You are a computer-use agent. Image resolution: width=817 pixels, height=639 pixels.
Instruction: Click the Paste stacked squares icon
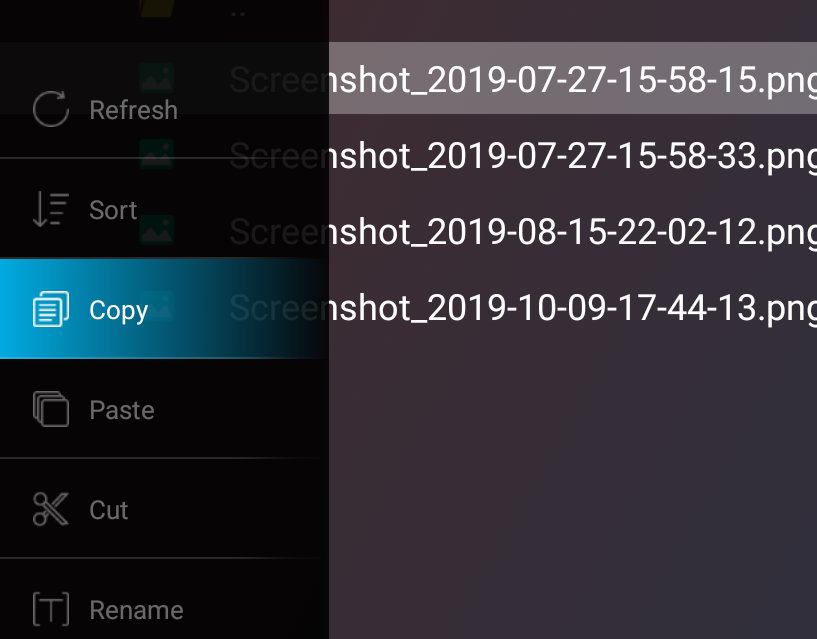51,409
